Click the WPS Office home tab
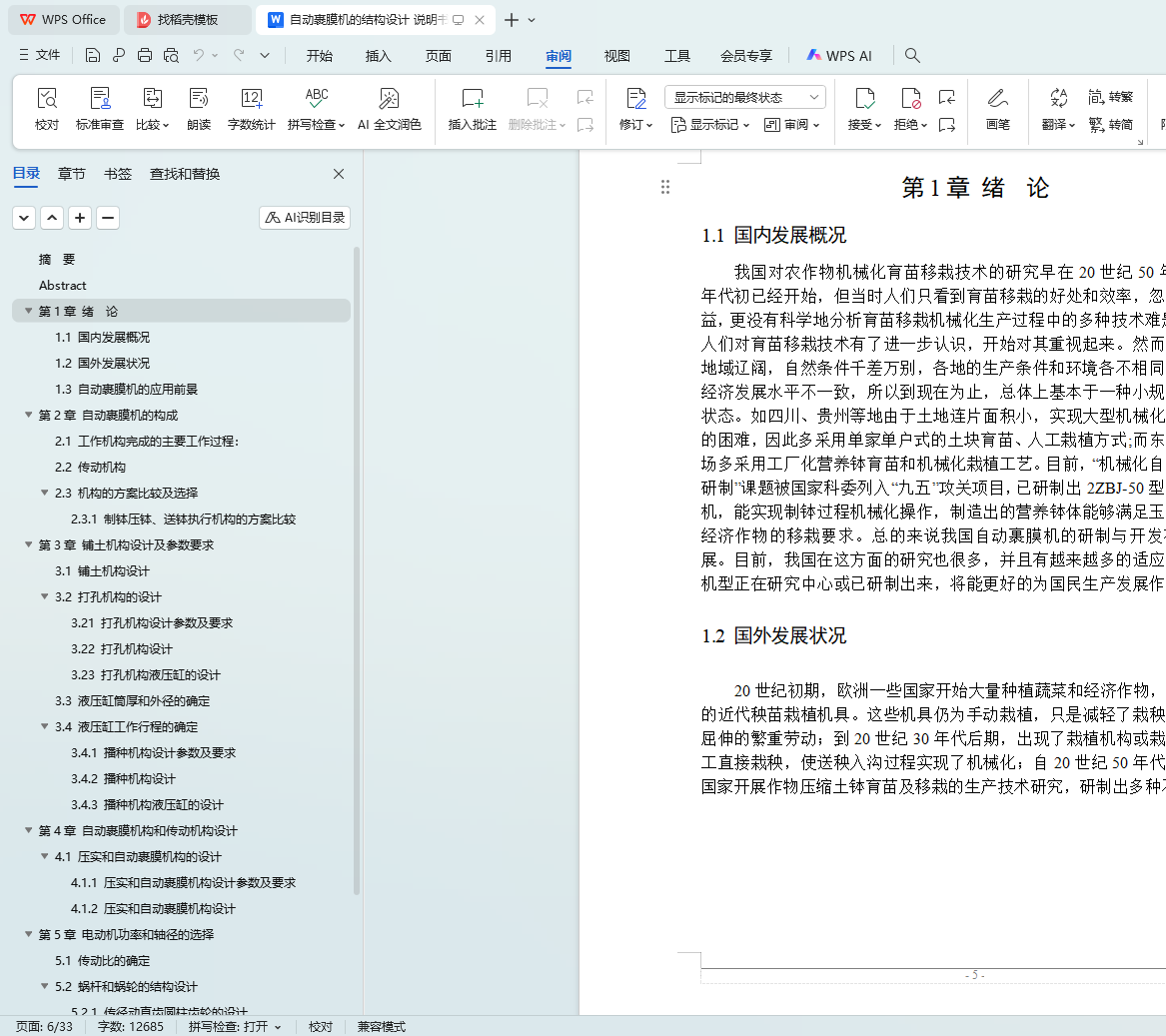Screen dimensions: 1166x1036 pos(64,20)
